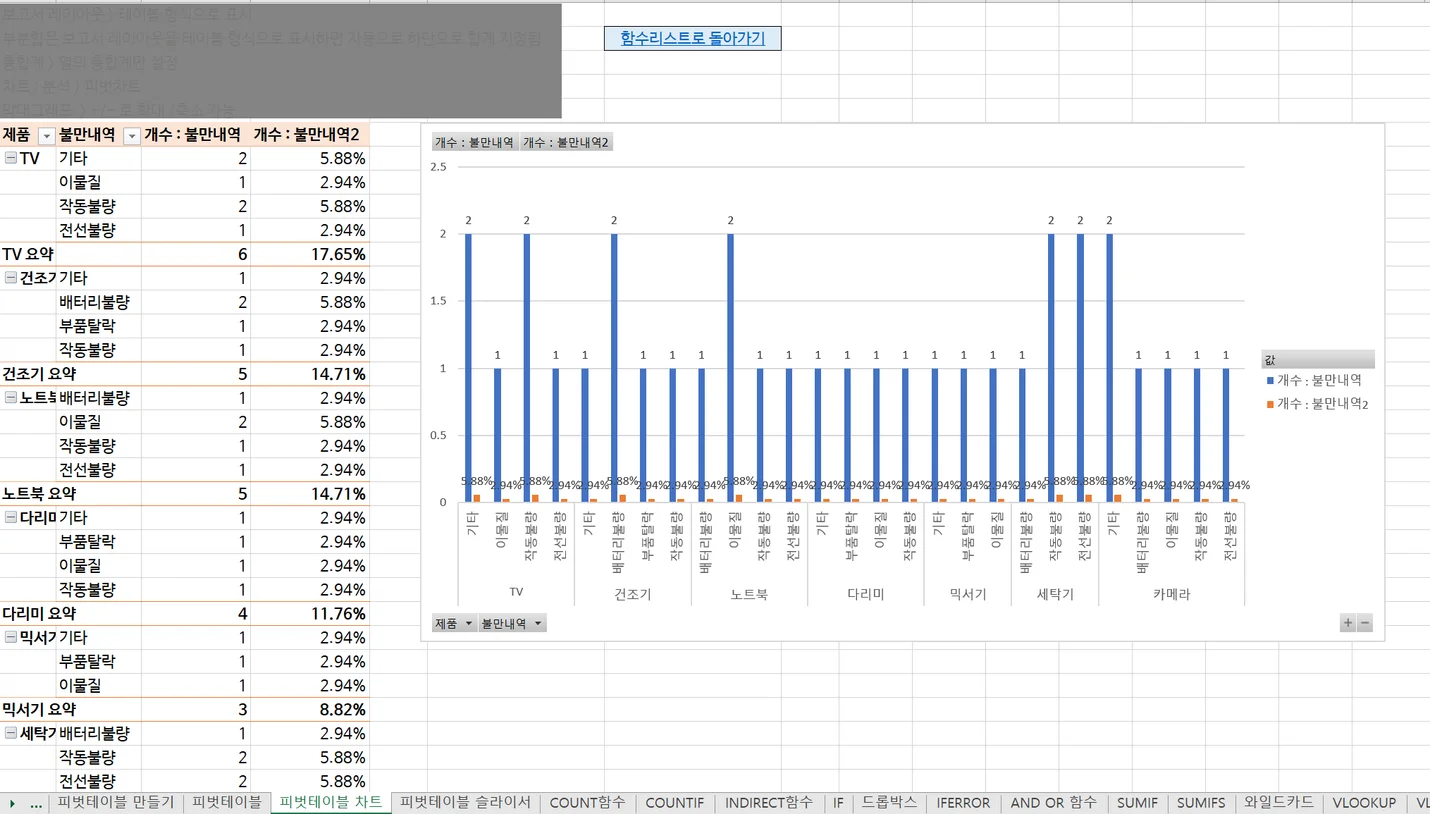Click the gray instruction text box at top

[x=280, y=61]
